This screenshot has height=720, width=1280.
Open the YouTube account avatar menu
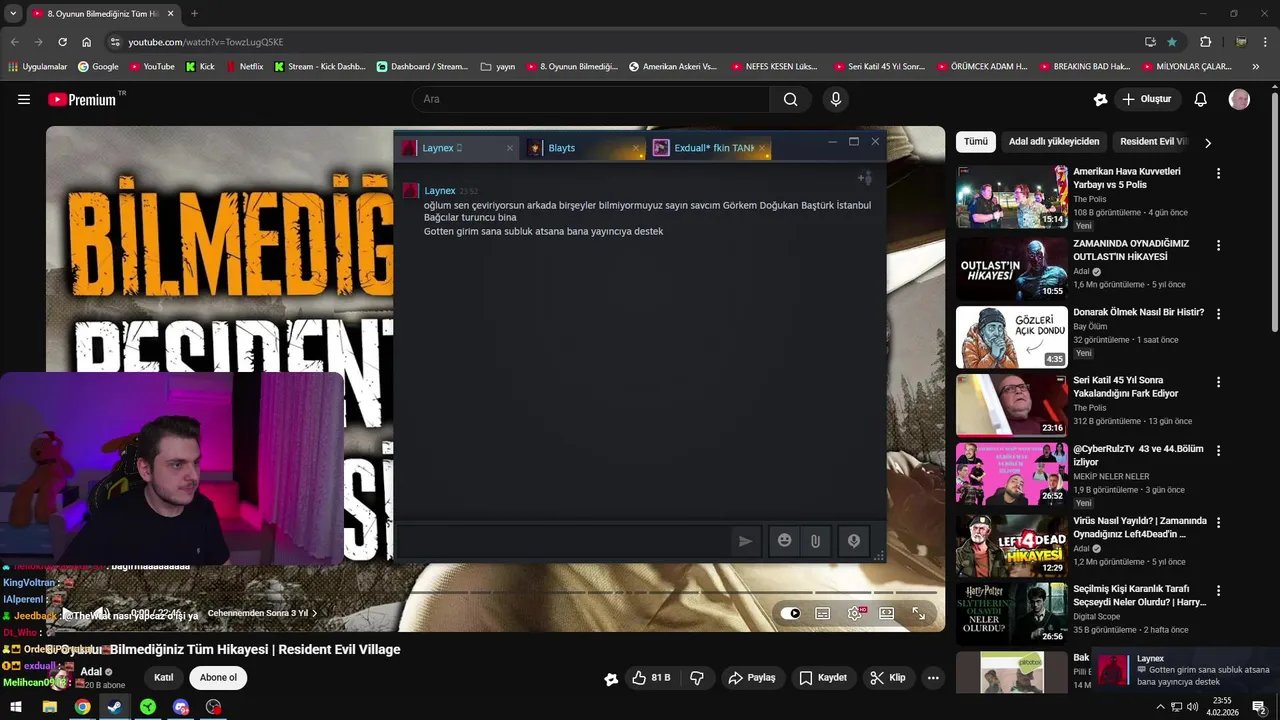1239,99
